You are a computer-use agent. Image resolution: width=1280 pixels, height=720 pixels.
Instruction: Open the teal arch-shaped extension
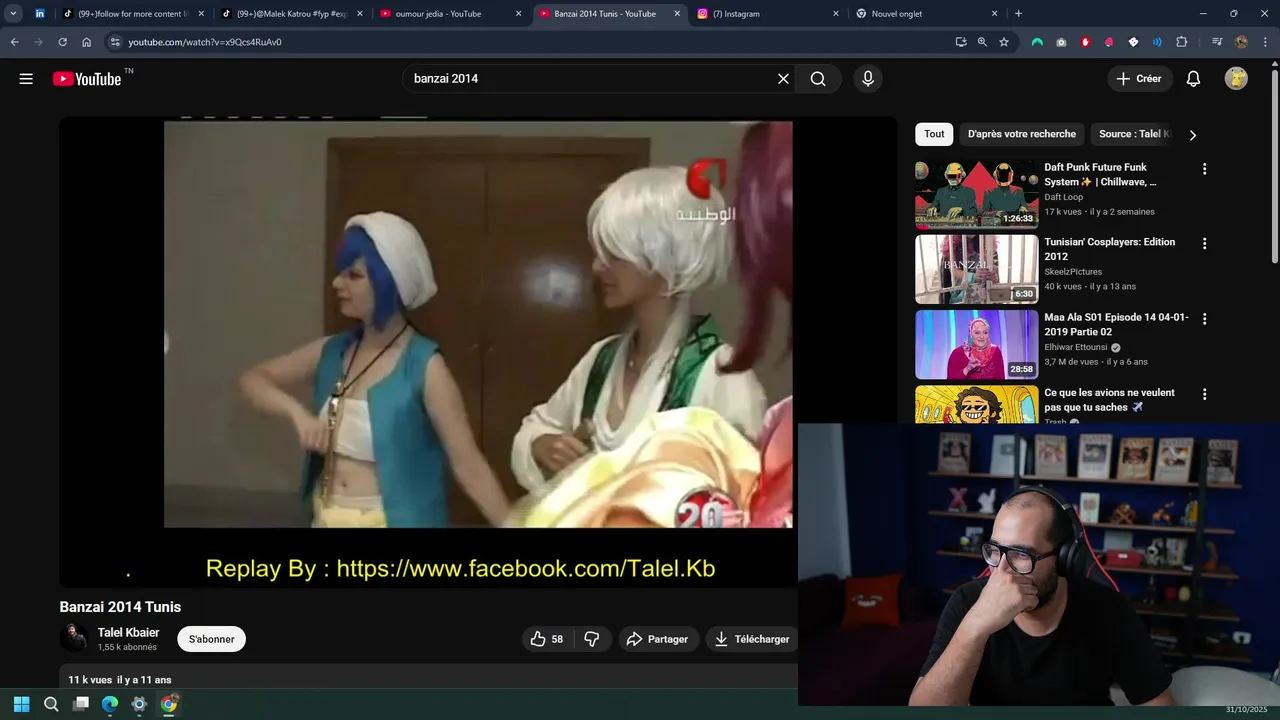(1037, 42)
